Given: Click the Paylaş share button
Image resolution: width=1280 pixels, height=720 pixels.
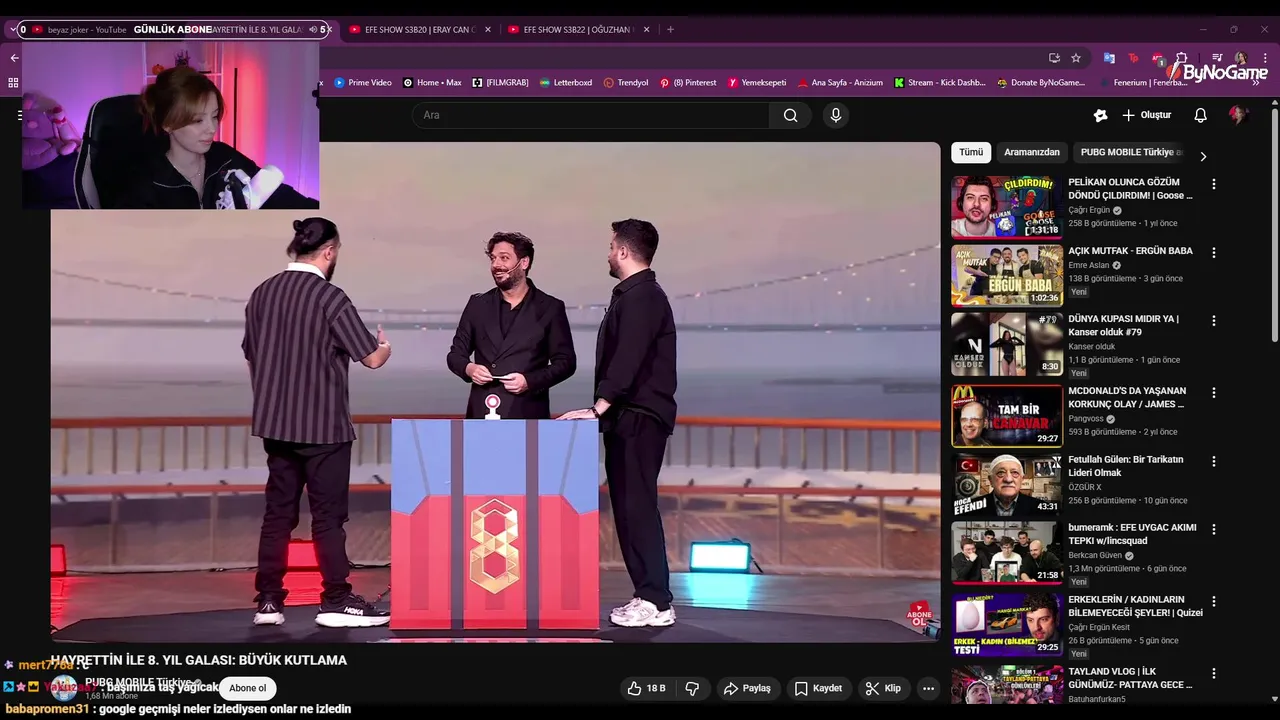Looking at the screenshot, I should coord(747,688).
